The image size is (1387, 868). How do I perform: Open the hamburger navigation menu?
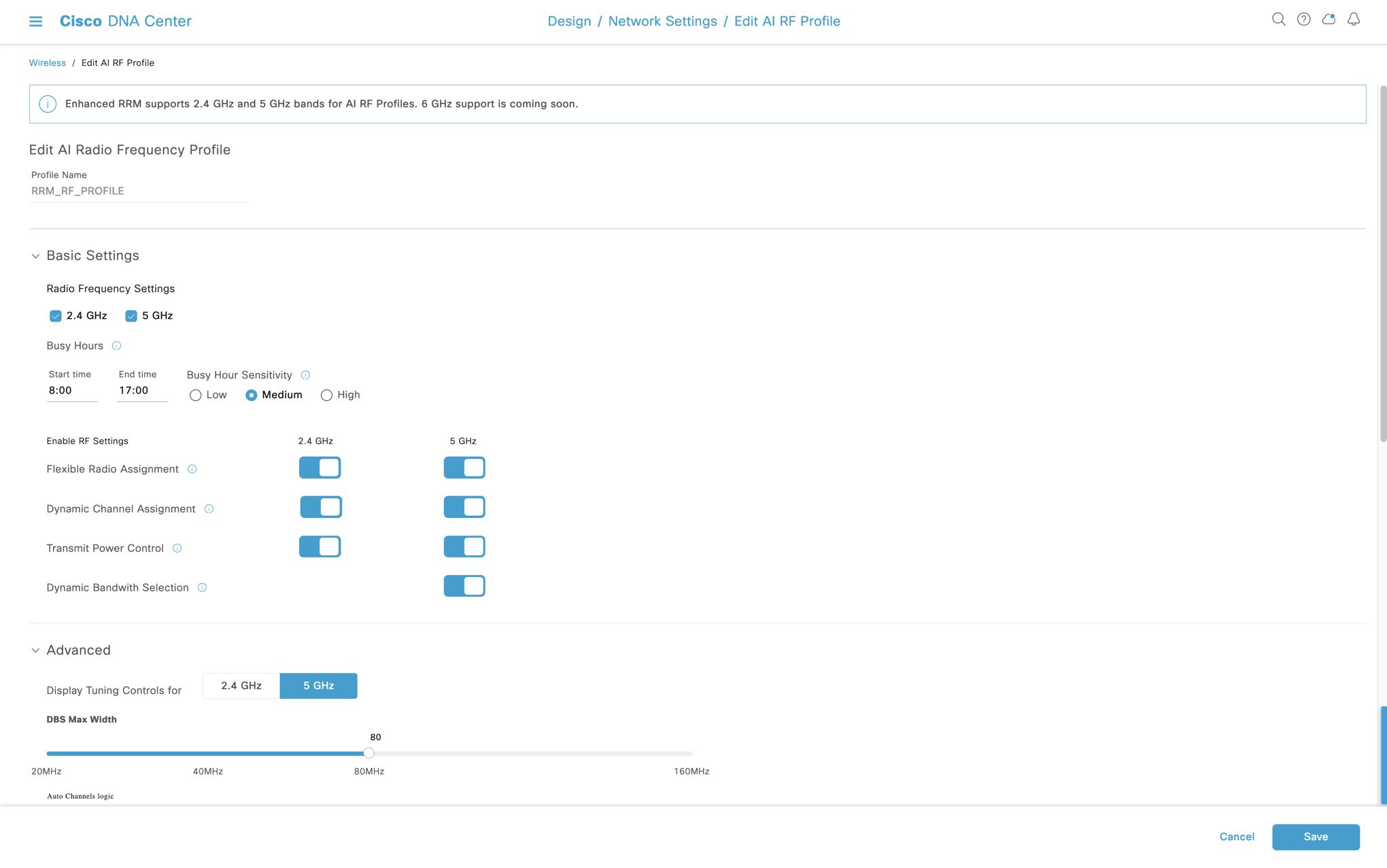pyautogui.click(x=36, y=21)
